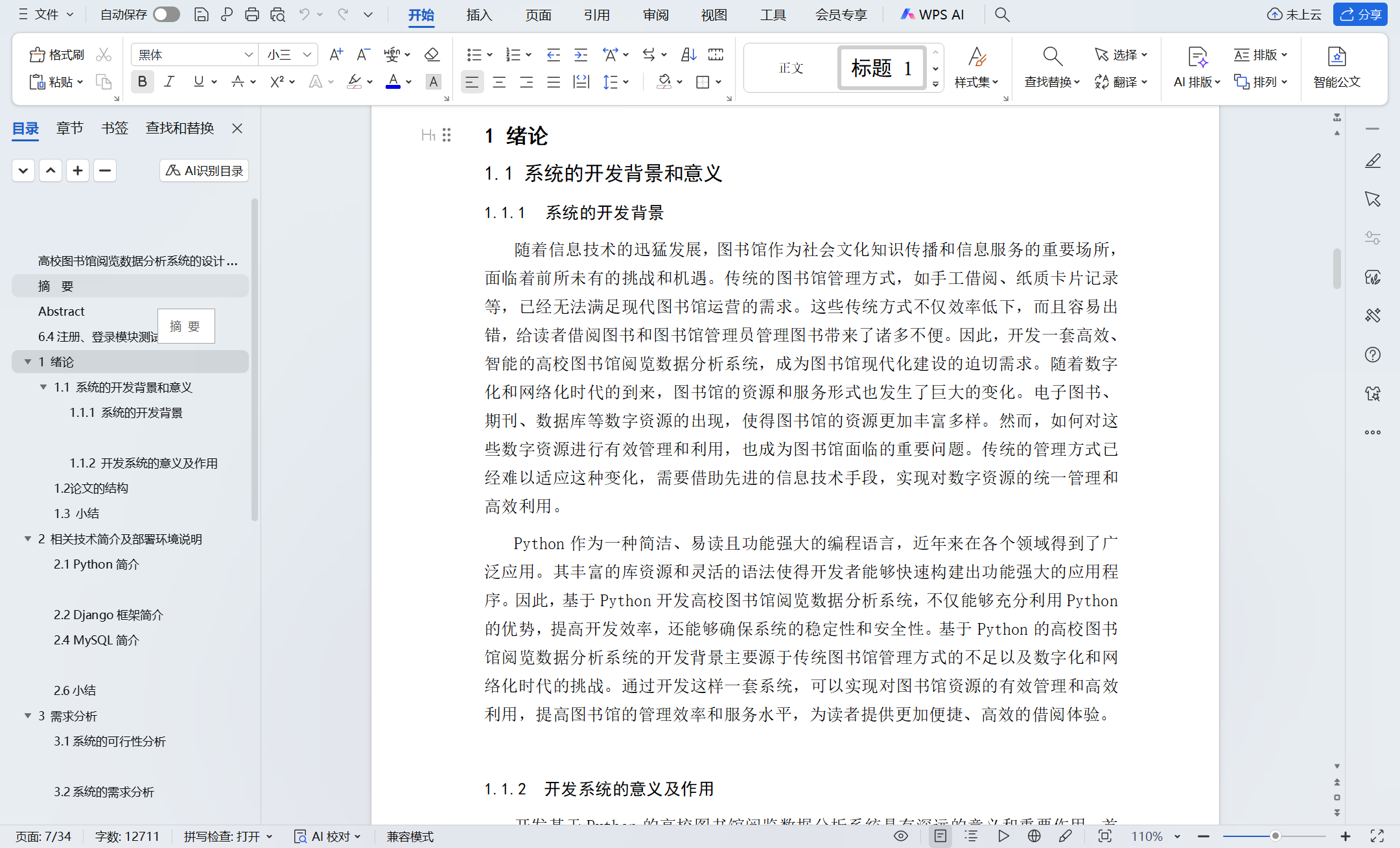1400x848 pixels.
Task: Click Character shading icon
Action: 433,82
